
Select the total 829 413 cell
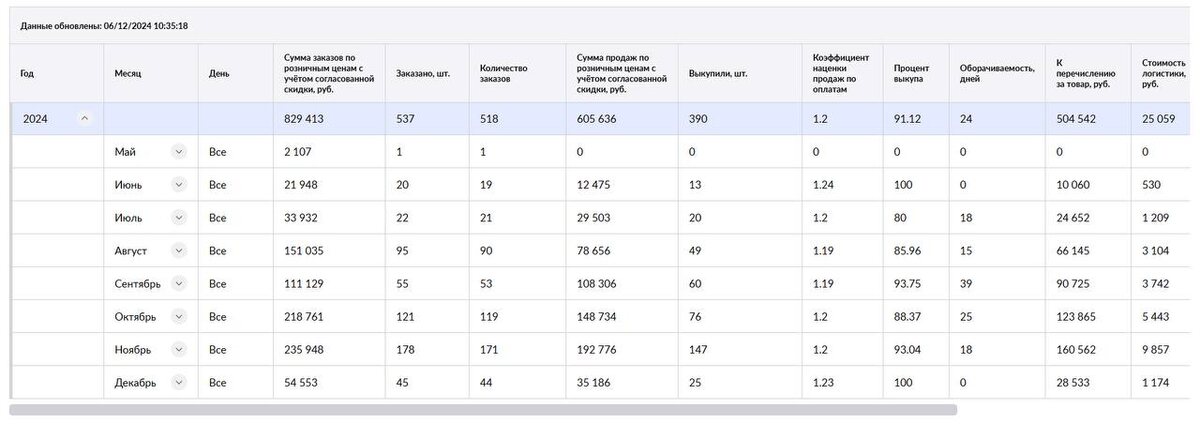pos(329,118)
